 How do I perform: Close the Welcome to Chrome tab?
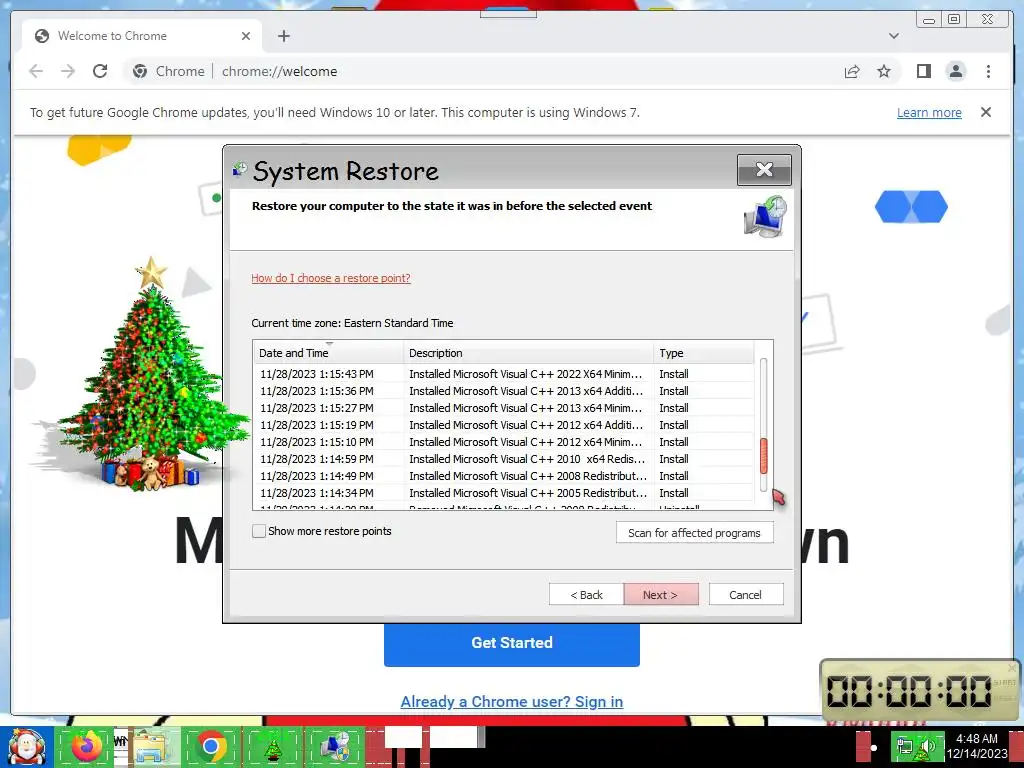click(x=246, y=36)
